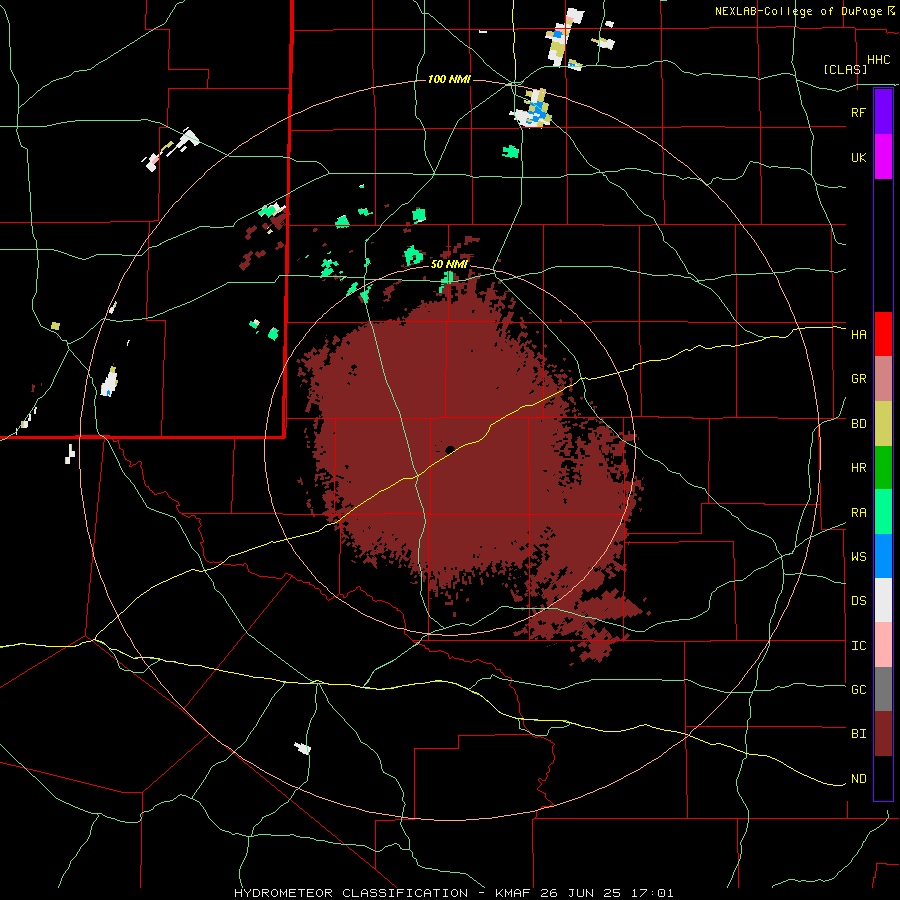Click the RA light green legend swatch
900x900 pixels.
click(883, 512)
